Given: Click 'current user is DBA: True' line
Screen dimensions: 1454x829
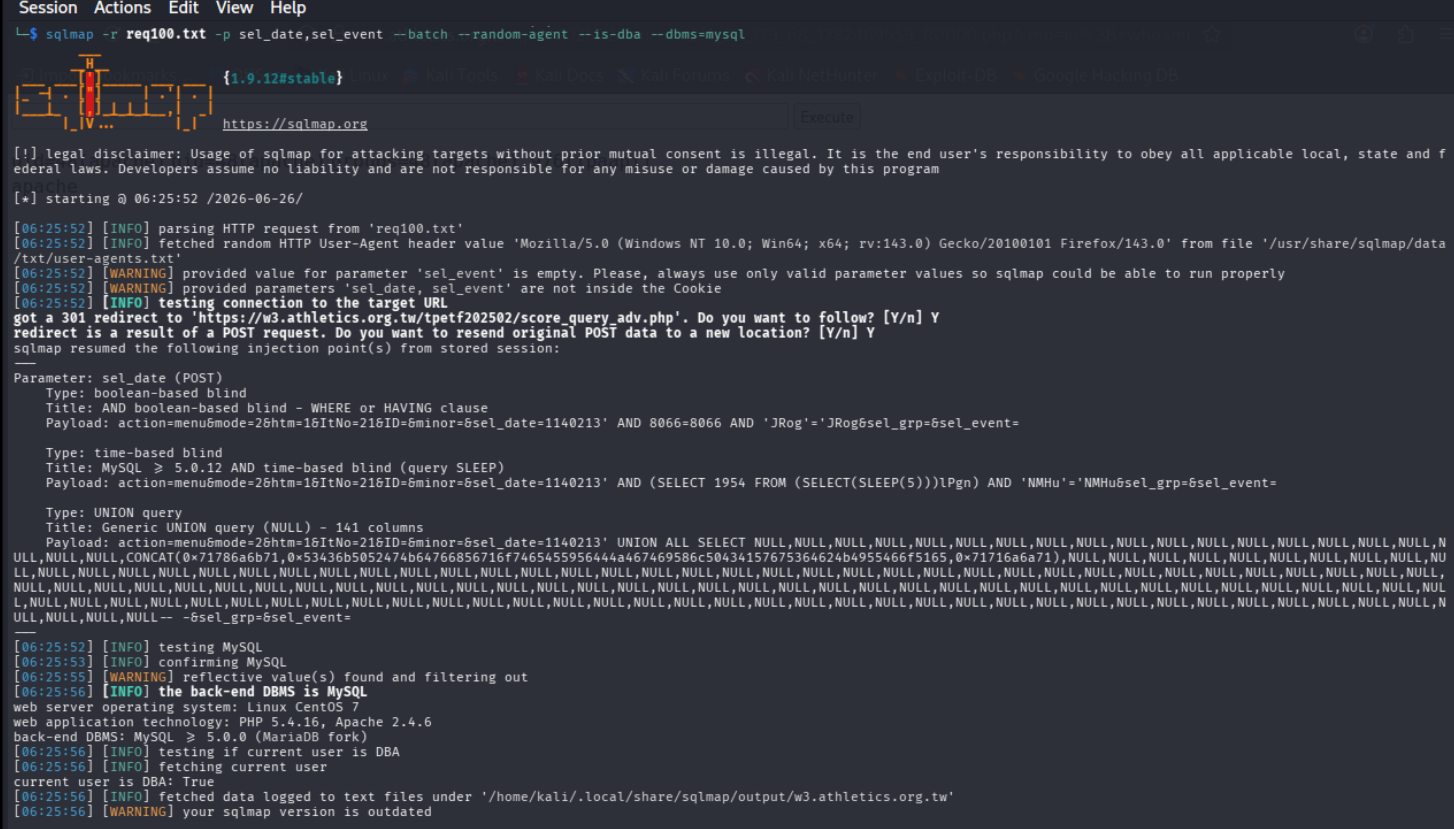Looking at the screenshot, I should [114, 782].
